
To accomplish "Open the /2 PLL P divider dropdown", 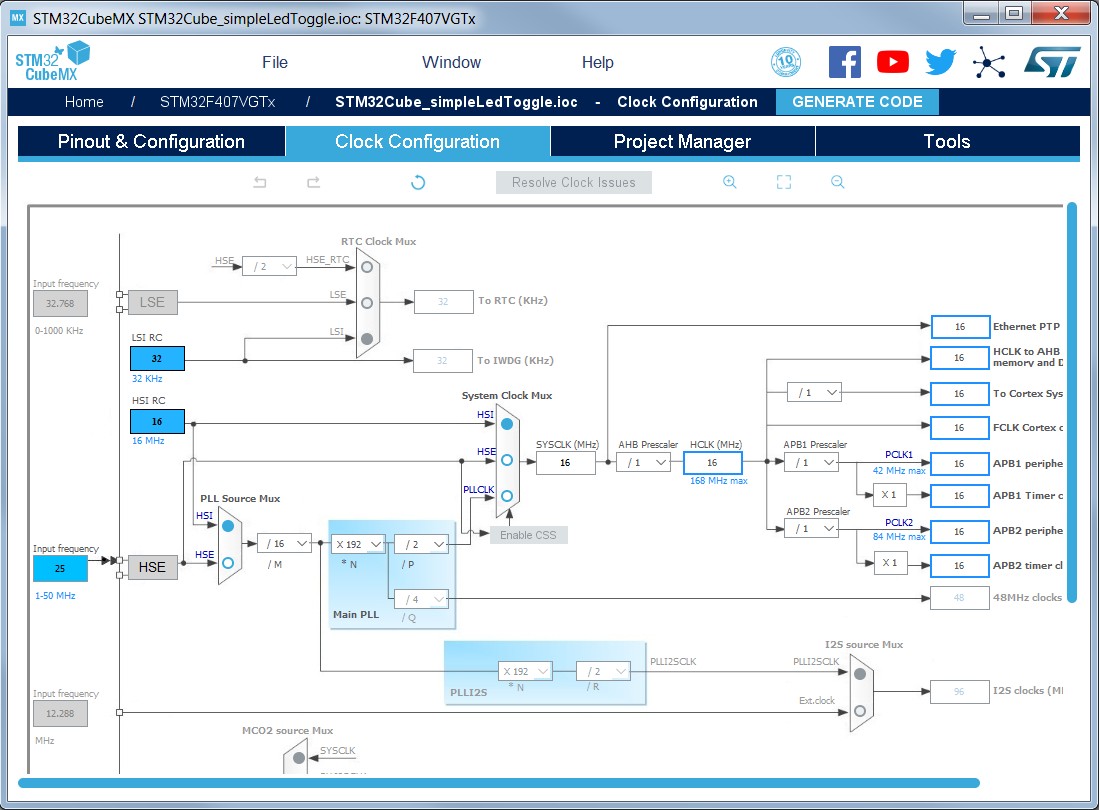I will (422, 544).
